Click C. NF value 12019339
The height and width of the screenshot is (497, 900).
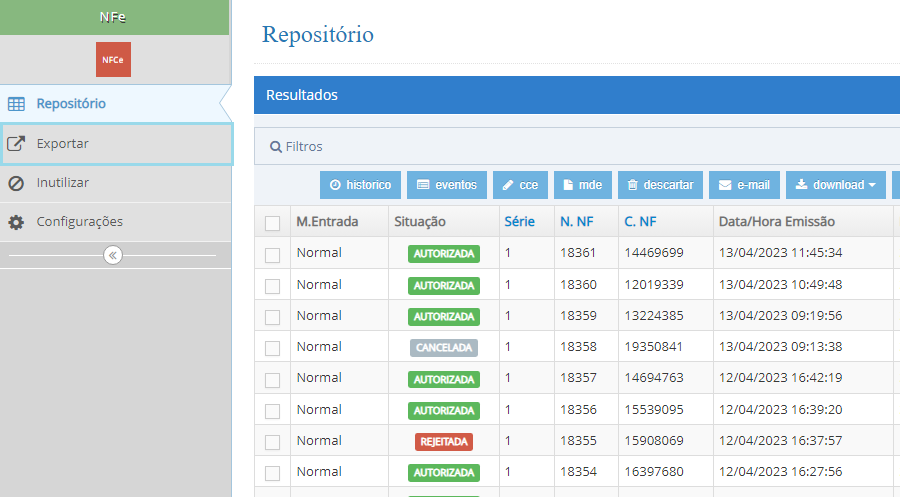654,285
